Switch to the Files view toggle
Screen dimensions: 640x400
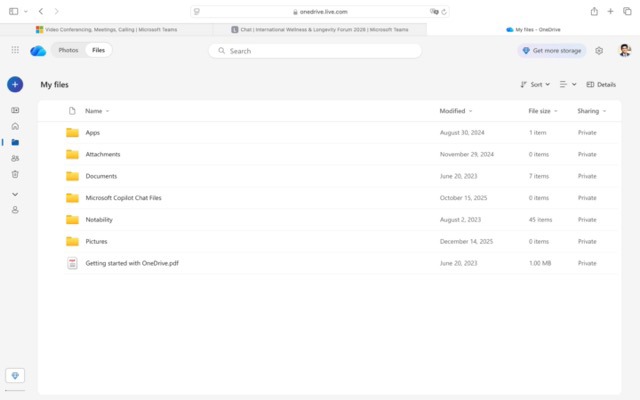pos(98,50)
